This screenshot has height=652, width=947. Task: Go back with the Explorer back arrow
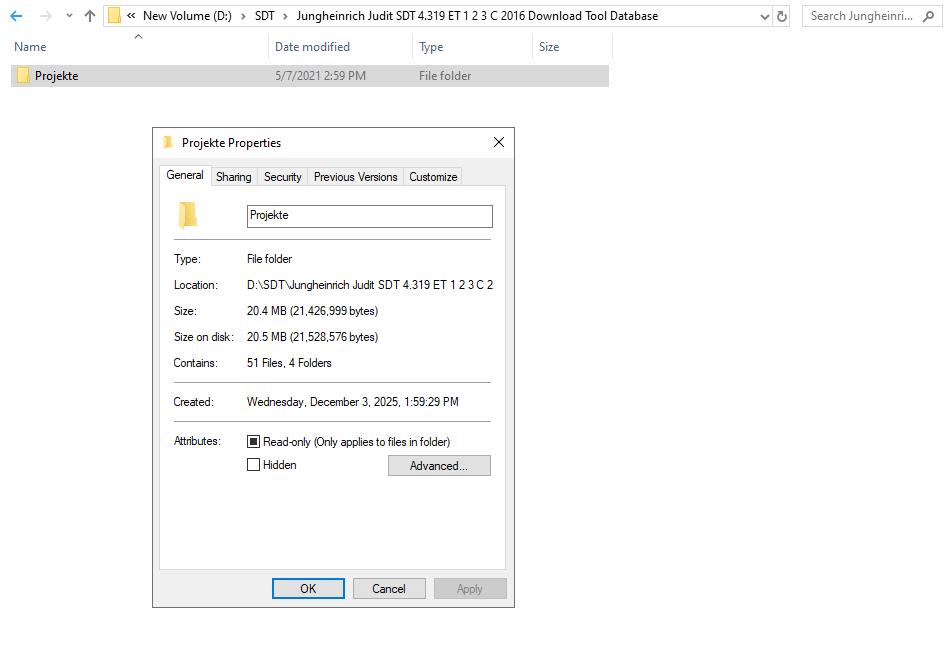(x=16, y=16)
